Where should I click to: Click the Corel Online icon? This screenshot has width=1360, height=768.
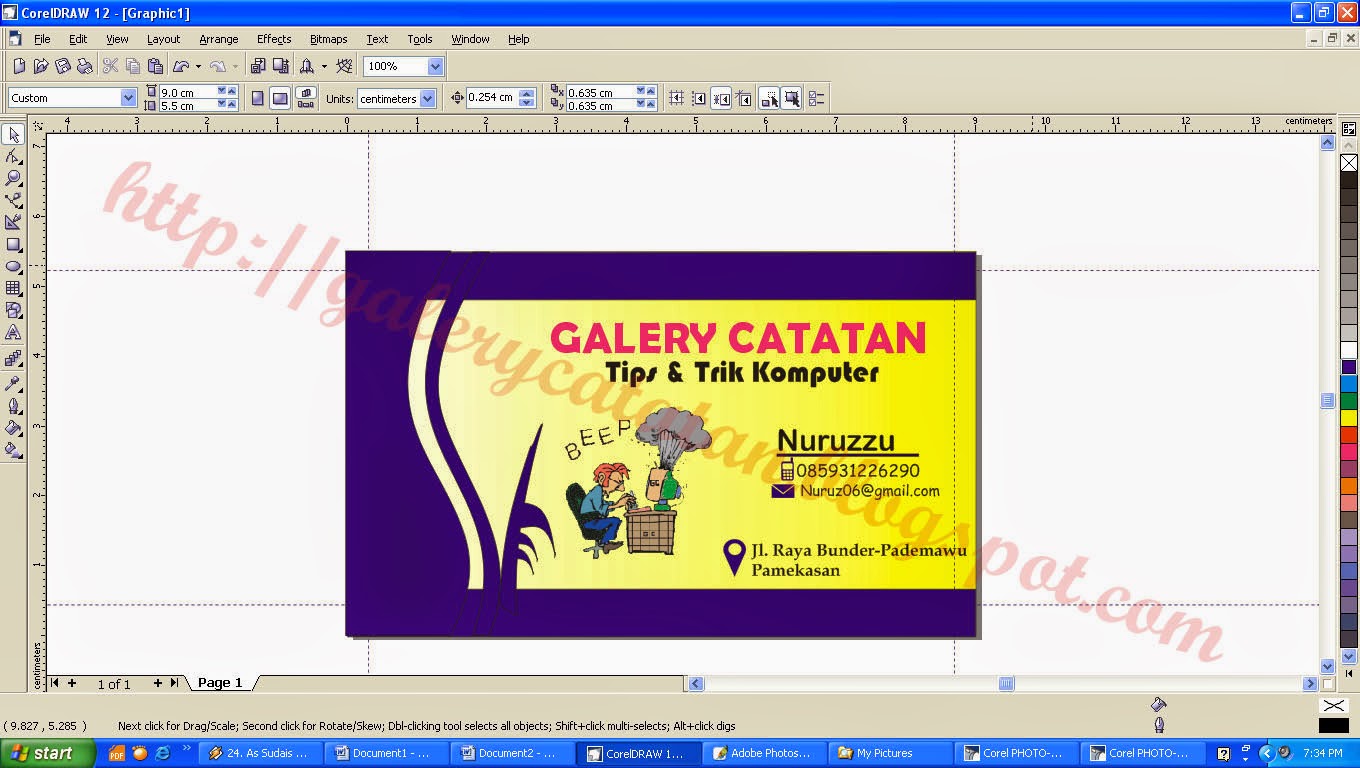coord(345,66)
